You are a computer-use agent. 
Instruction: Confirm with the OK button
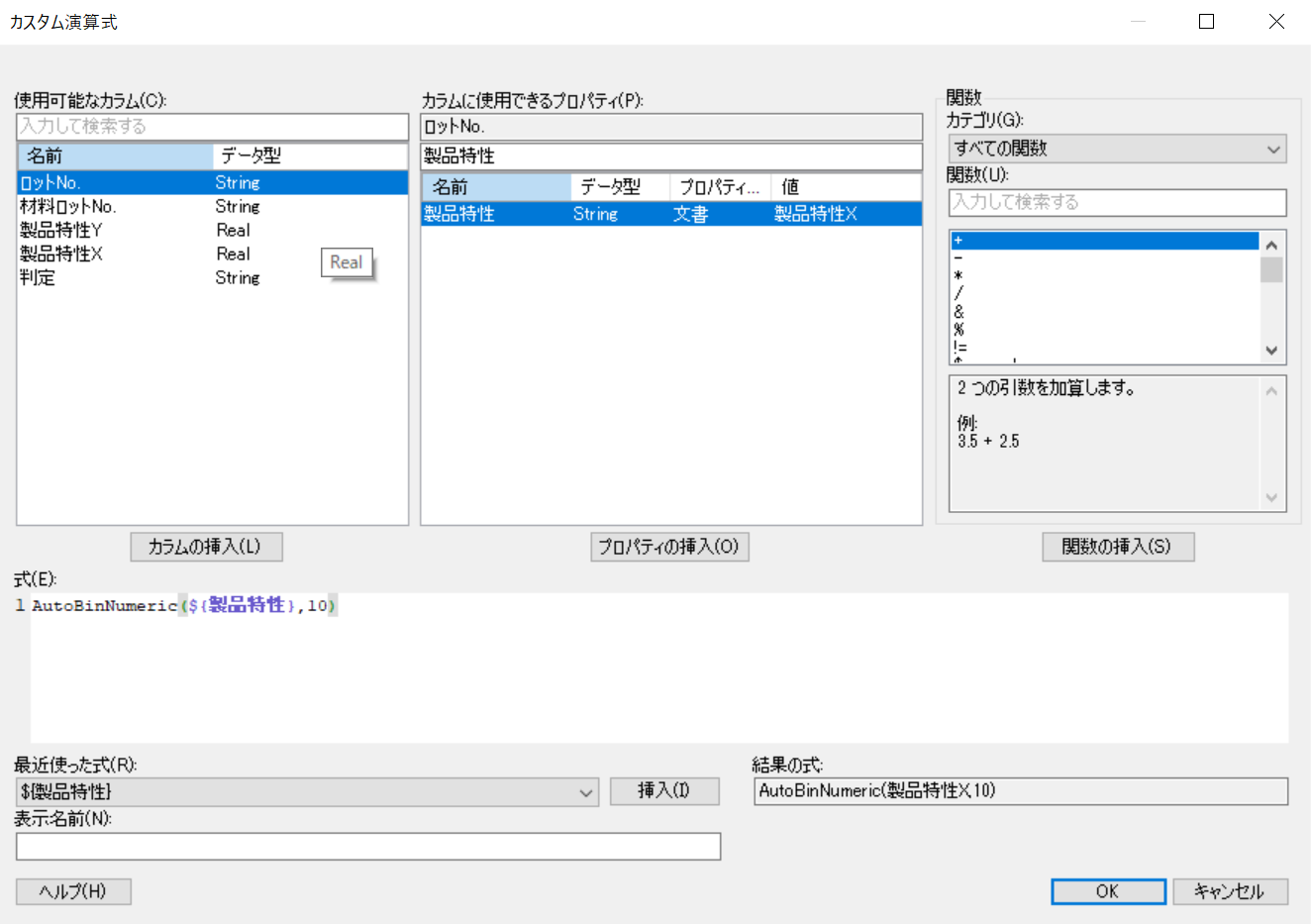coord(1108,891)
